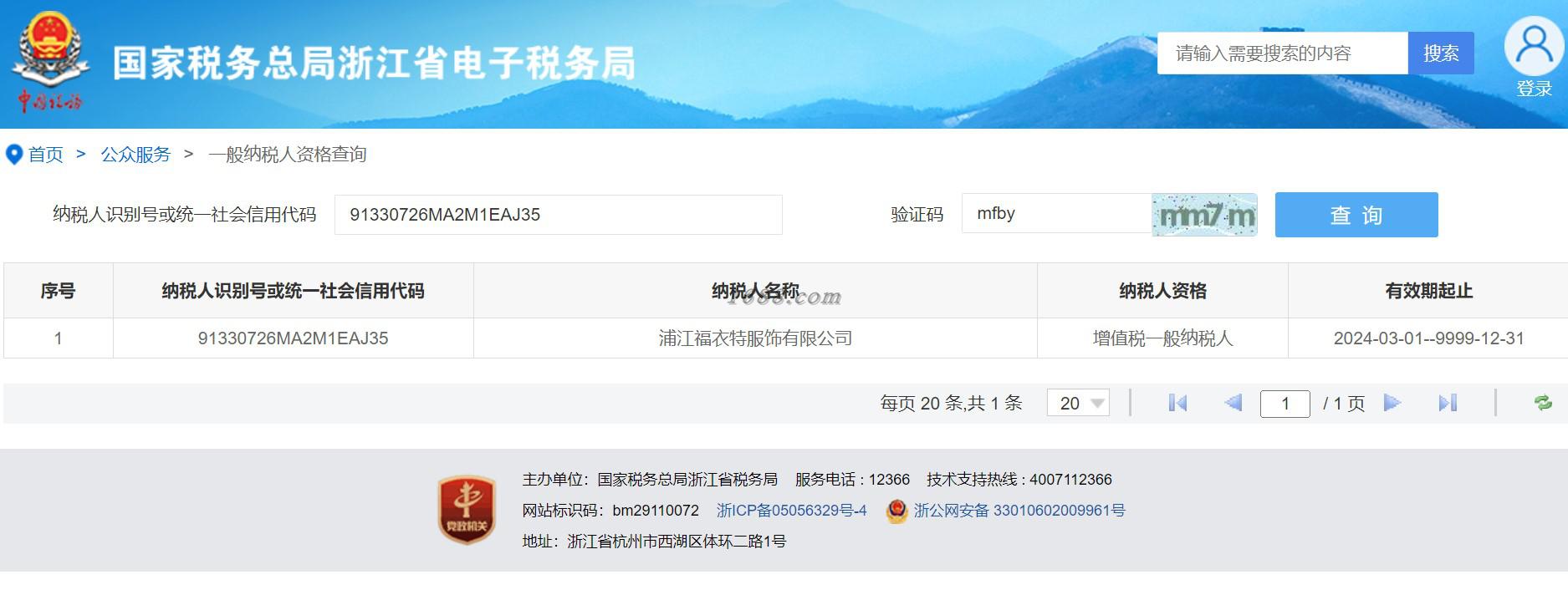Click the police filing emblem icon

[896, 511]
